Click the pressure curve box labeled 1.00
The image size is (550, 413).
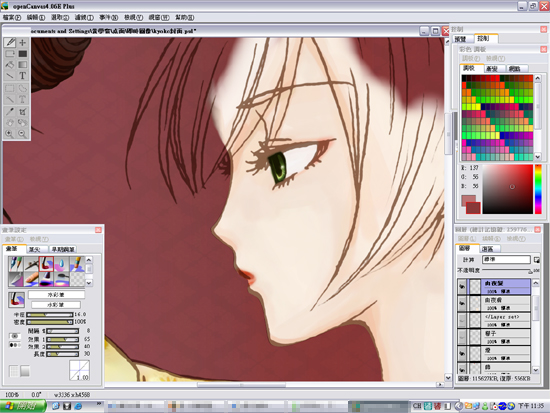(x=80, y=370)
